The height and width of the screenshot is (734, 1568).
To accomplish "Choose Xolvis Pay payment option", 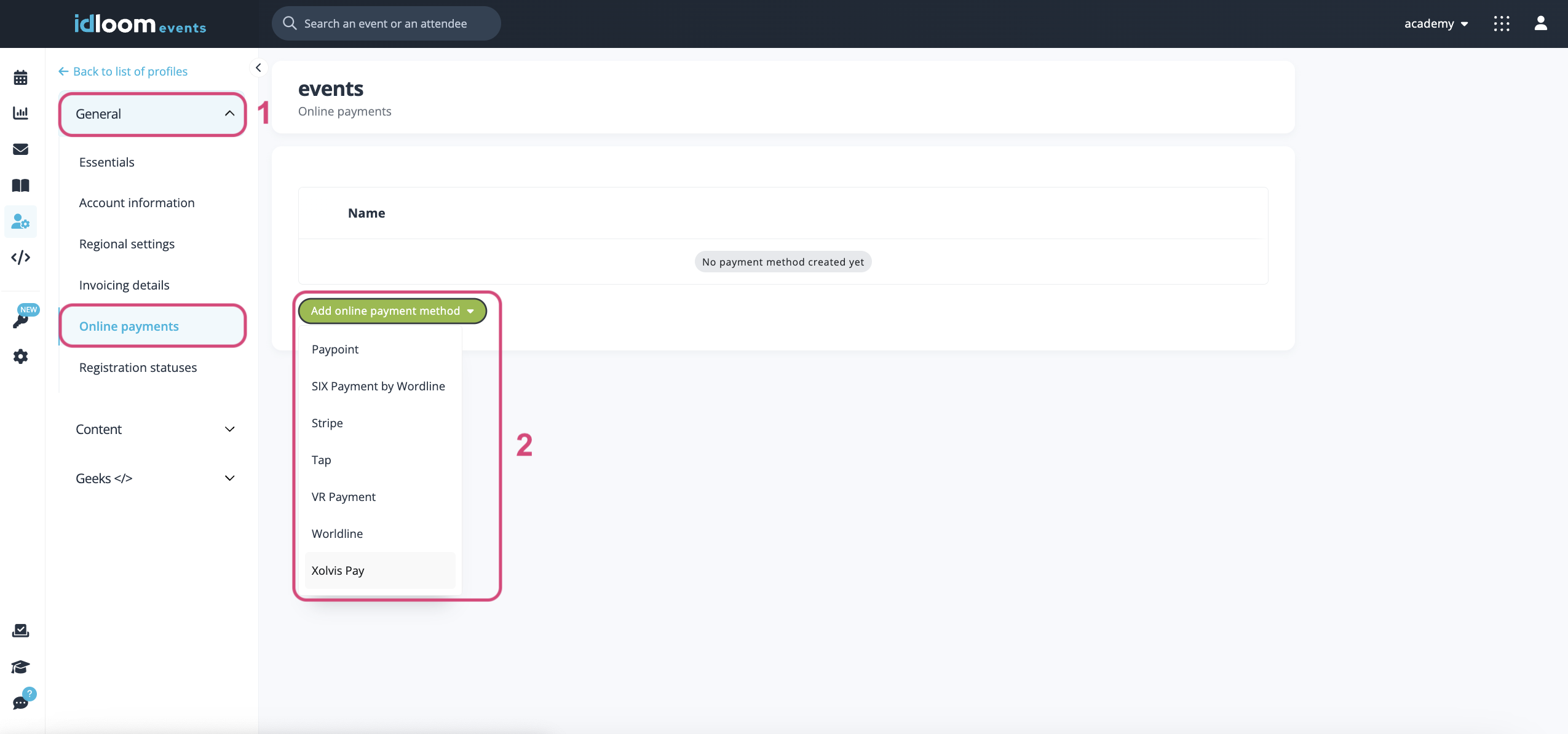I will (x=338, y=570).
